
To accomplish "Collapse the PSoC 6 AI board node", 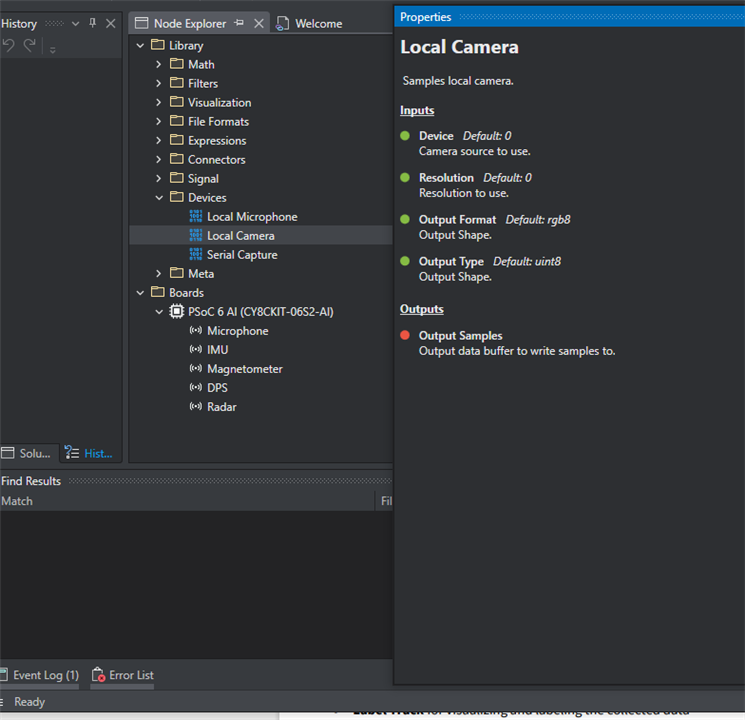I will (159, 312).
